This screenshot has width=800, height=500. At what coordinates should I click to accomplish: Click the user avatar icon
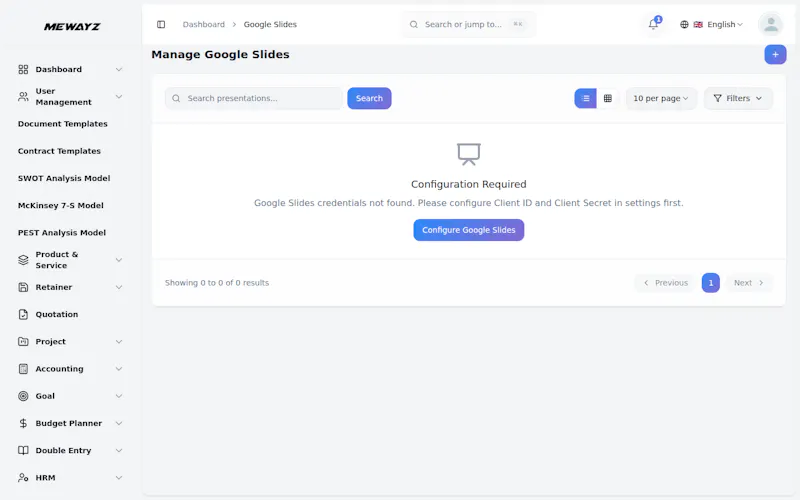[x=770, y=24]
